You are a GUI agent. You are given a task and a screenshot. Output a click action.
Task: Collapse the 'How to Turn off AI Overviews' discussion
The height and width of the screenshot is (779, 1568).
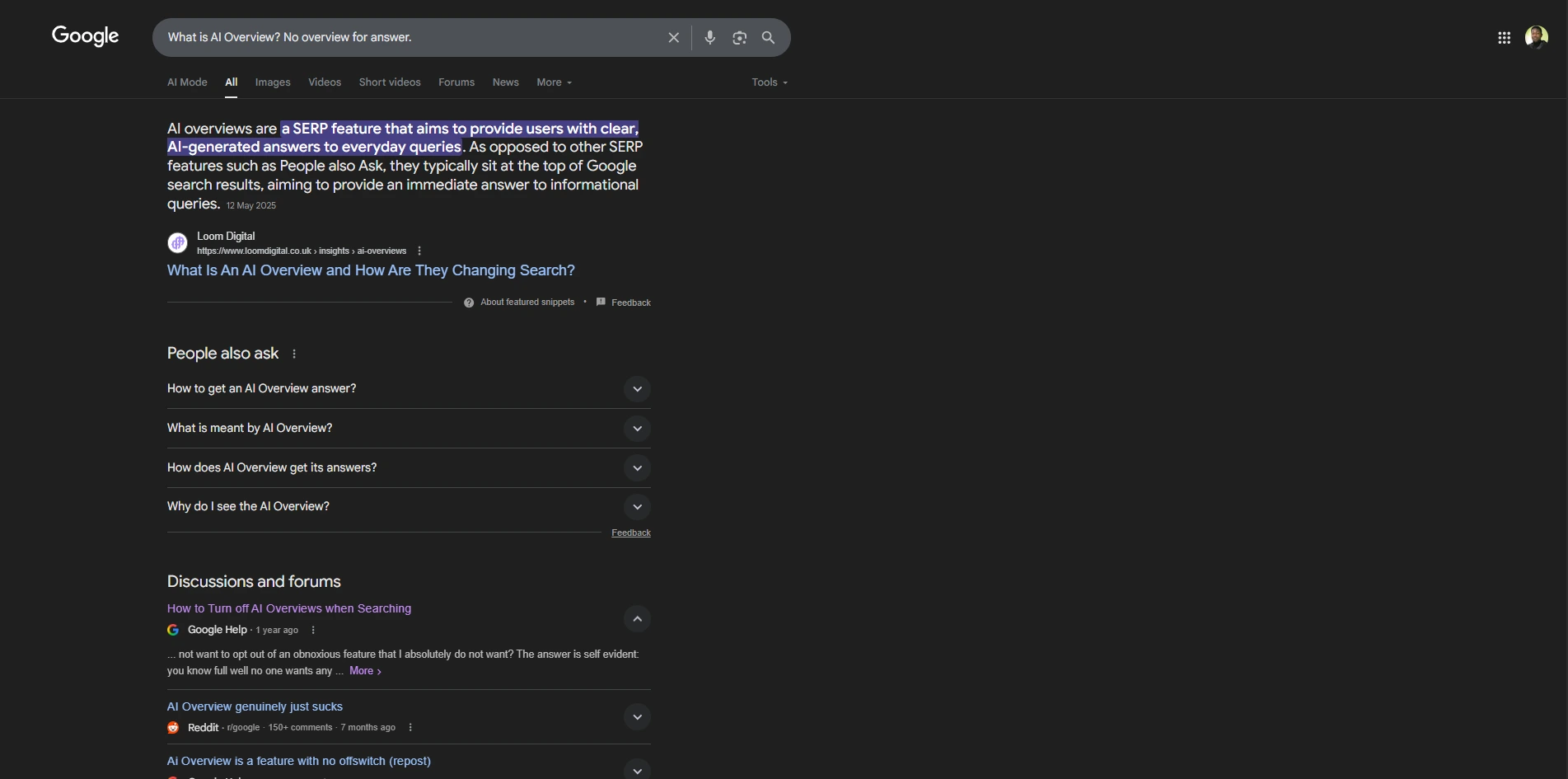tap(636, 619)
